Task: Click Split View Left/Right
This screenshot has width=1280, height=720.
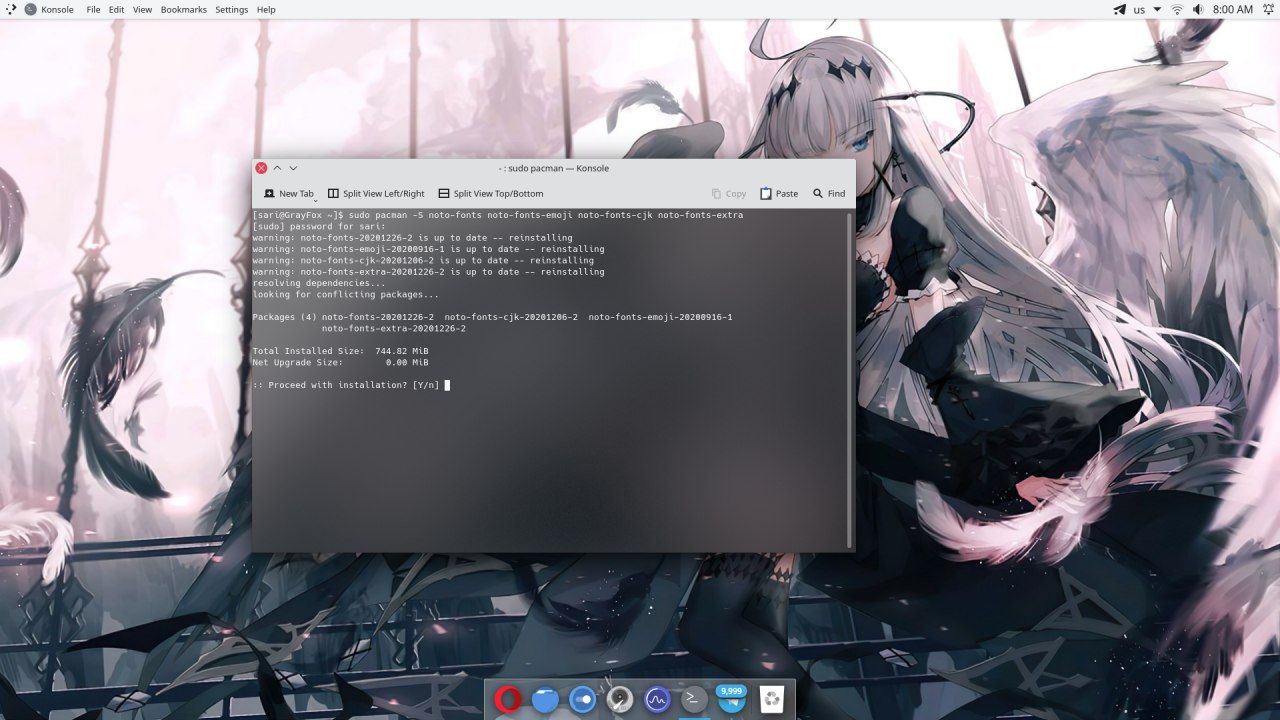Action: point(375,193)
